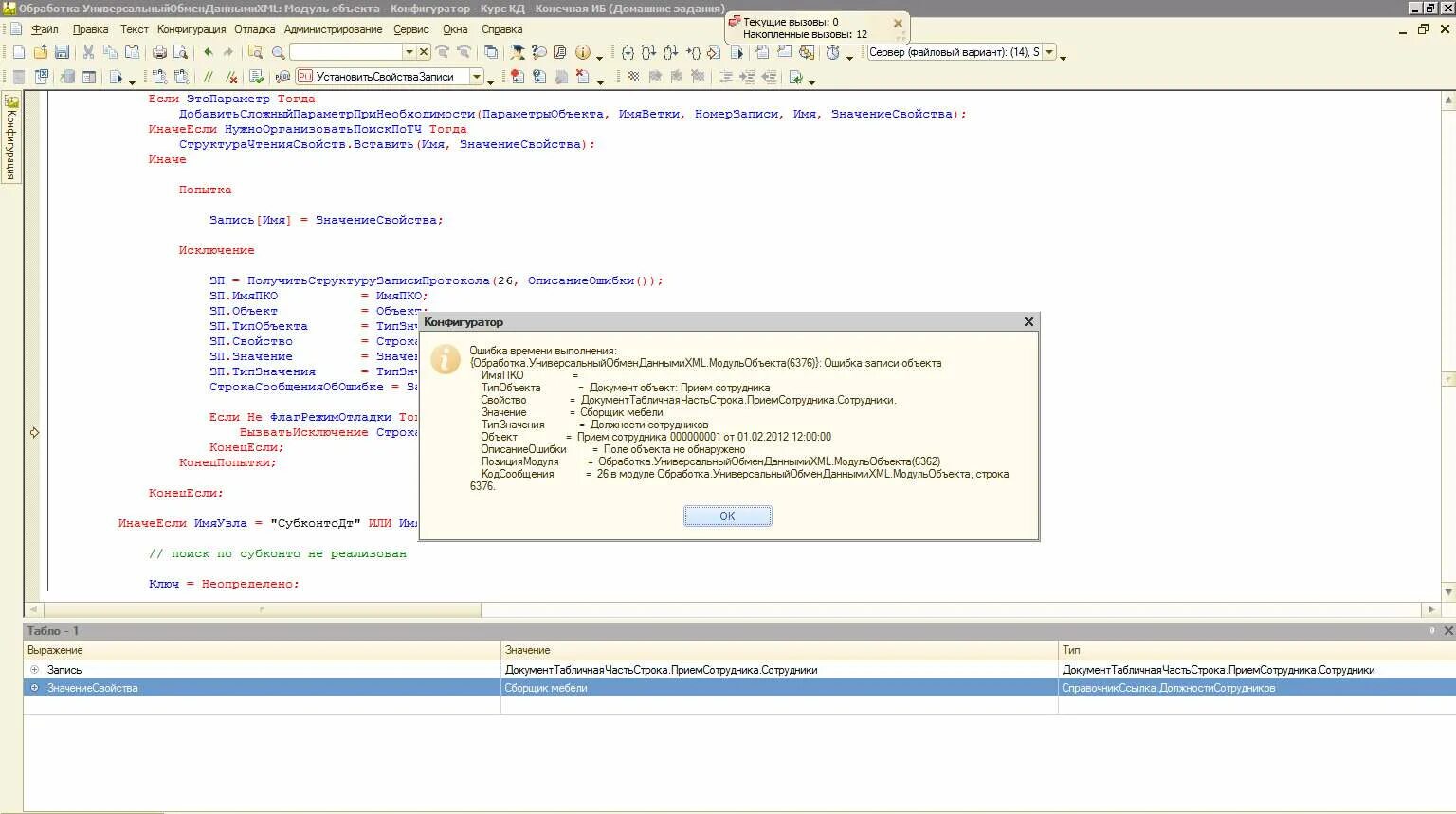This screenshot has width=1456, height=814.
Task: Run syntax check icon with green checkmark
Action: tap(256, 77)
